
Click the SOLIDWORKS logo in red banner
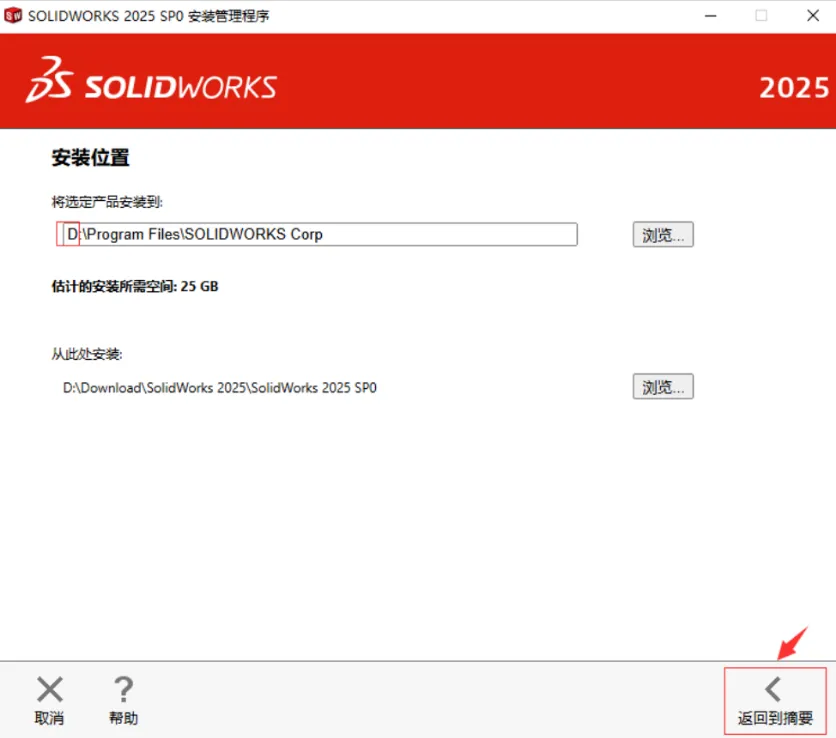click(x=151, y=81)
